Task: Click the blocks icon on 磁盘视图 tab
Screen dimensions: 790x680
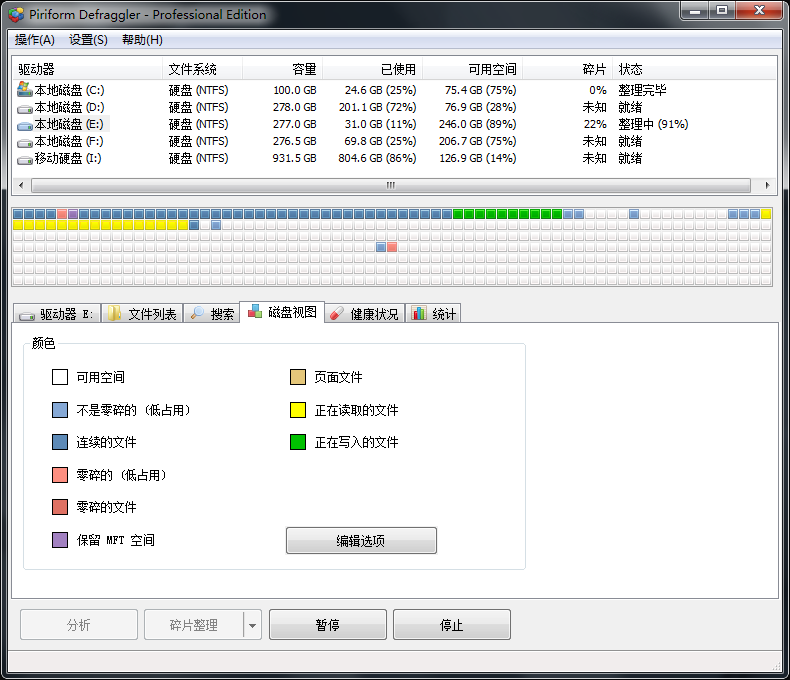Action: [255, 311]
